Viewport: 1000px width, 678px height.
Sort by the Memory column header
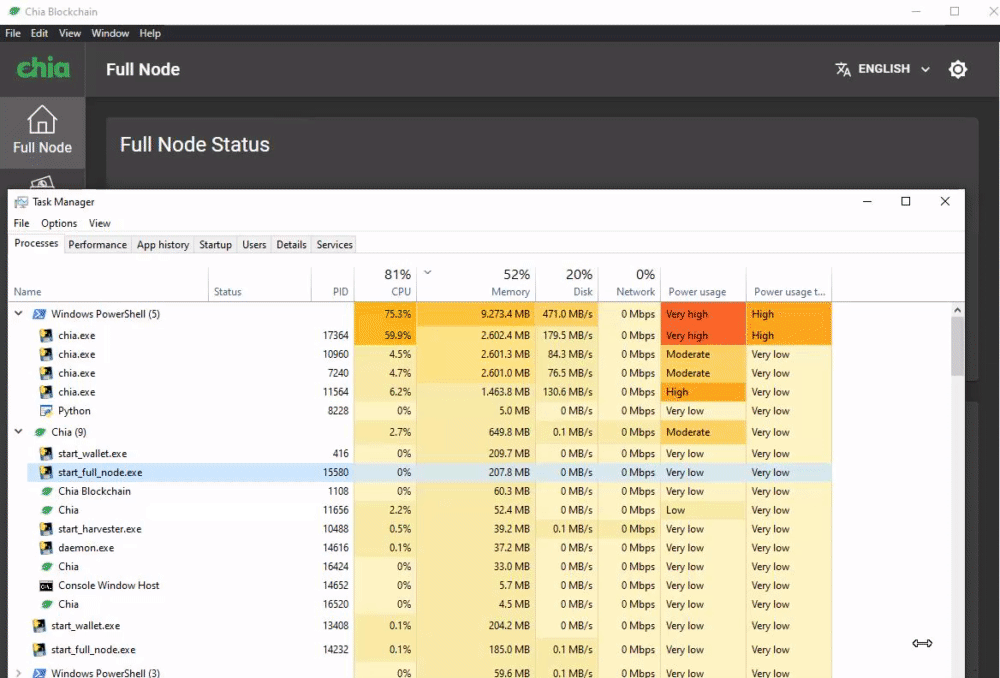(476, 283)
